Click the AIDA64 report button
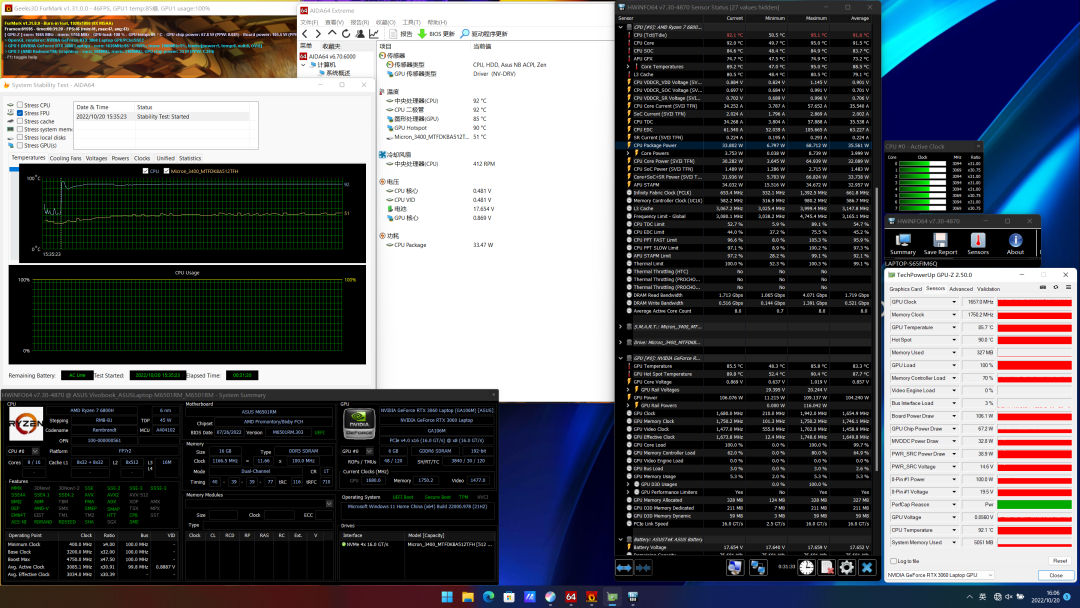1080x608 pixels. (400, 34)
